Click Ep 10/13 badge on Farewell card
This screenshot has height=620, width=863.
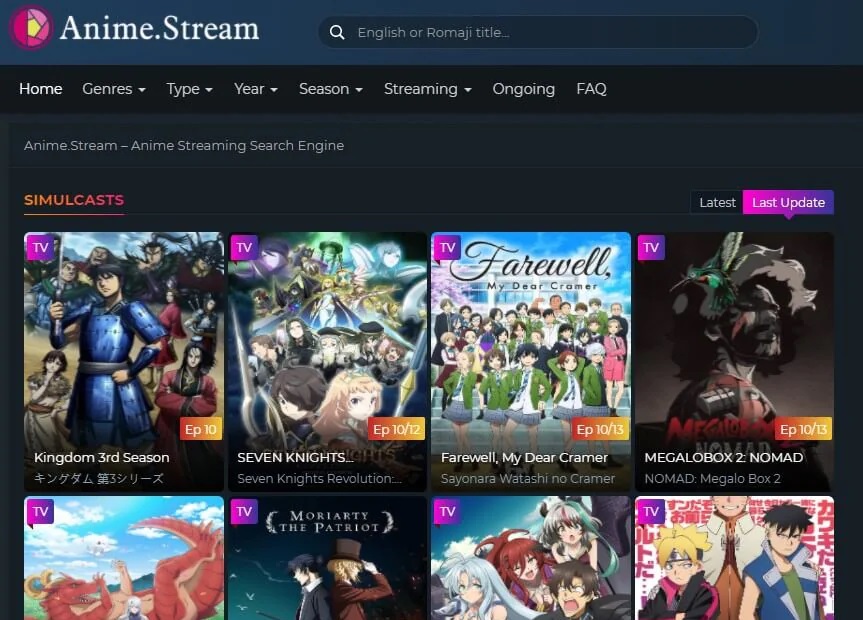(x=600, y=429)
